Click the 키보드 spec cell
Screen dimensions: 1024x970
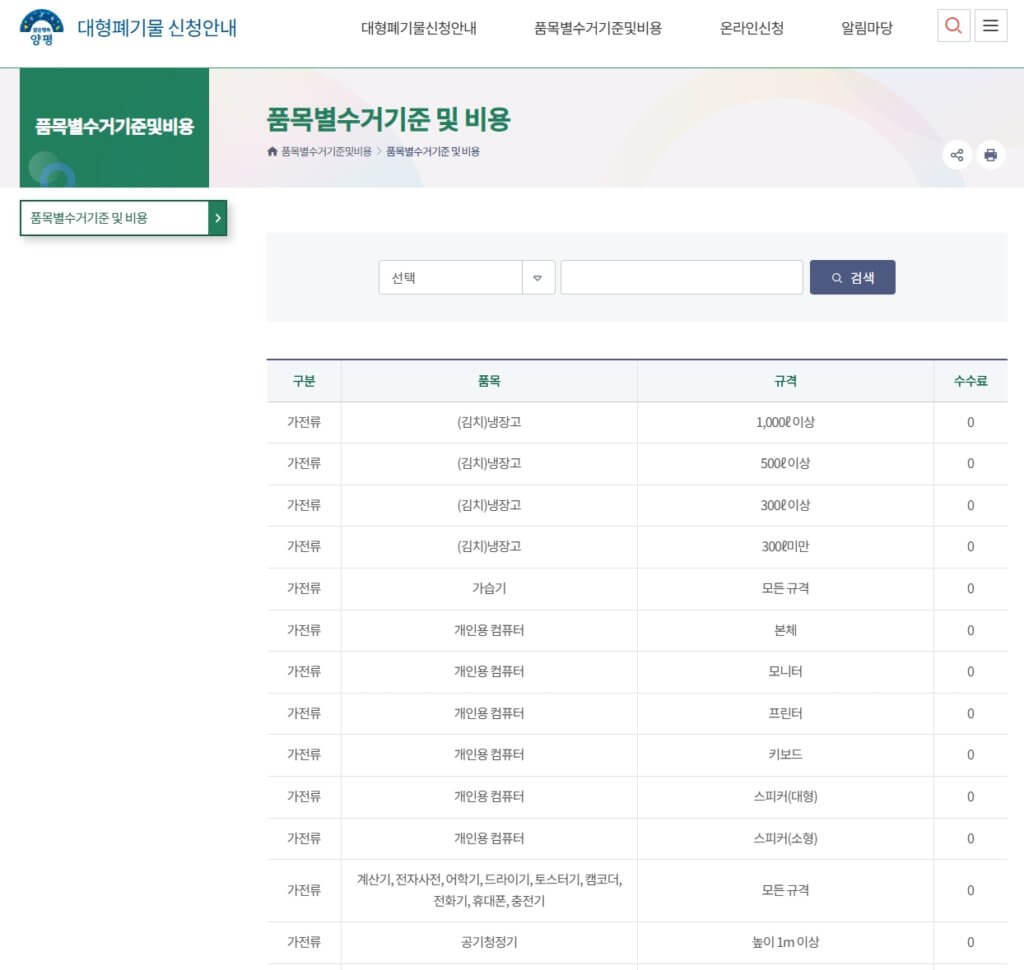point(785,754)
